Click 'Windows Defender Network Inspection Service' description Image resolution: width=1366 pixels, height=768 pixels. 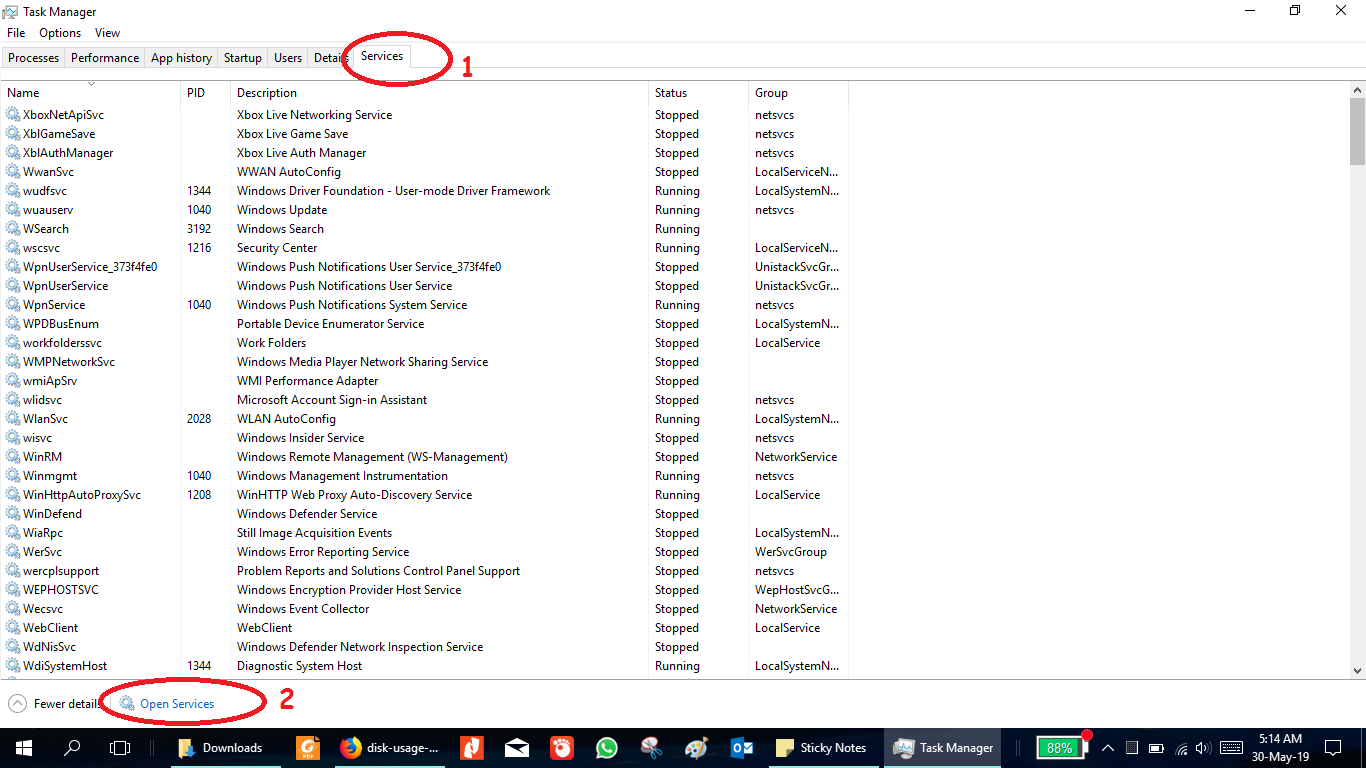pos(360,647)
